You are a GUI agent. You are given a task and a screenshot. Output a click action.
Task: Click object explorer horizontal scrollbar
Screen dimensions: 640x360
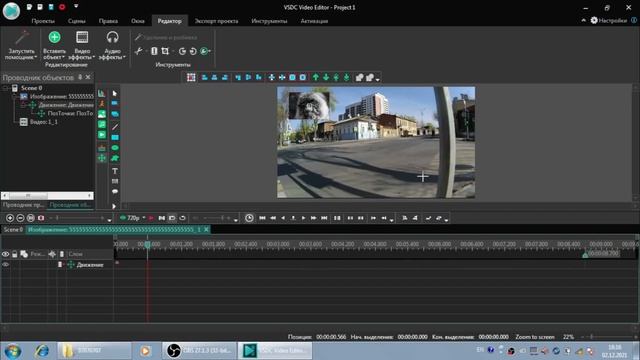(x=47, y=196)
